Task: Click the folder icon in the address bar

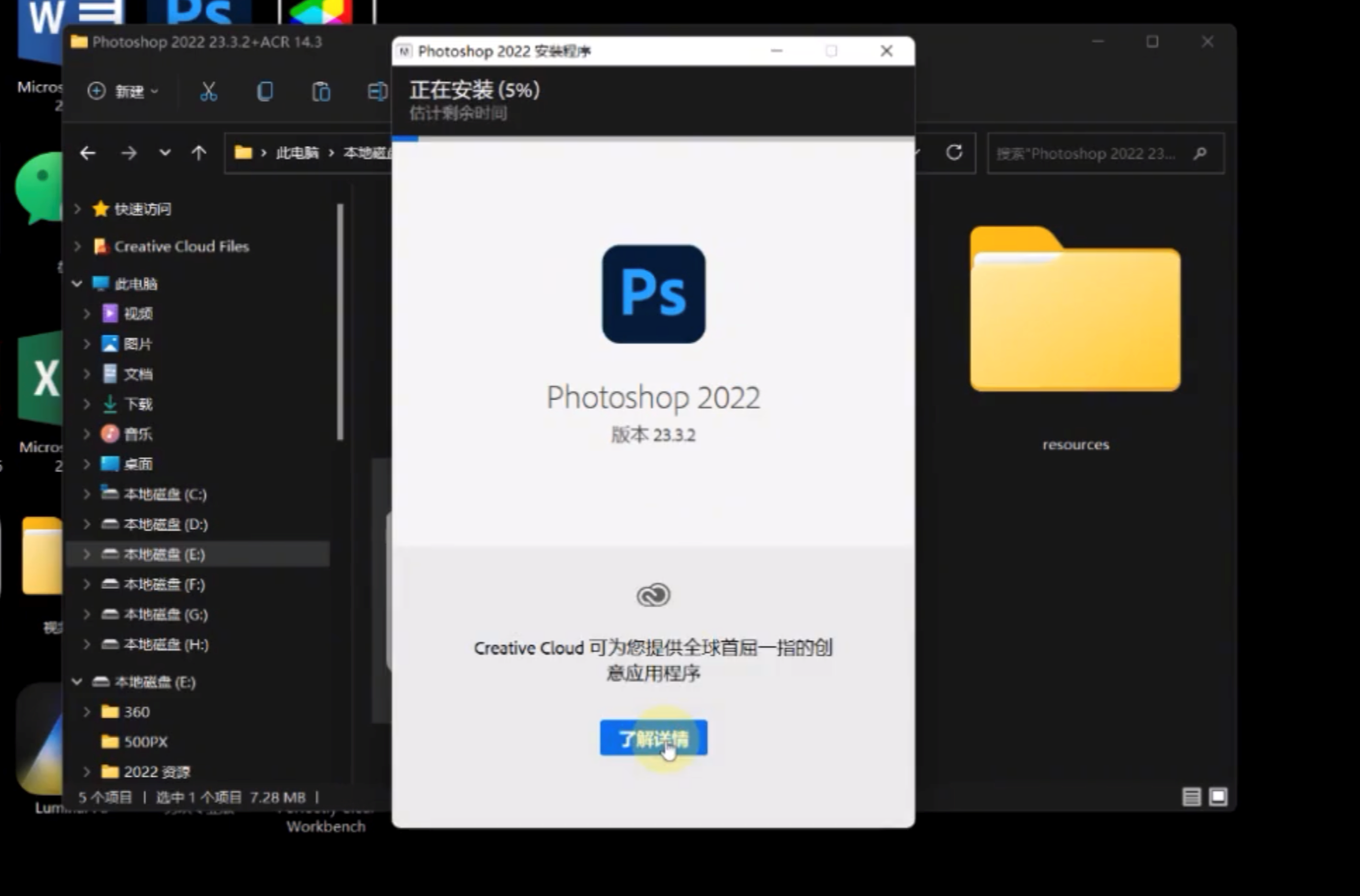Action: tap(243, 152)
